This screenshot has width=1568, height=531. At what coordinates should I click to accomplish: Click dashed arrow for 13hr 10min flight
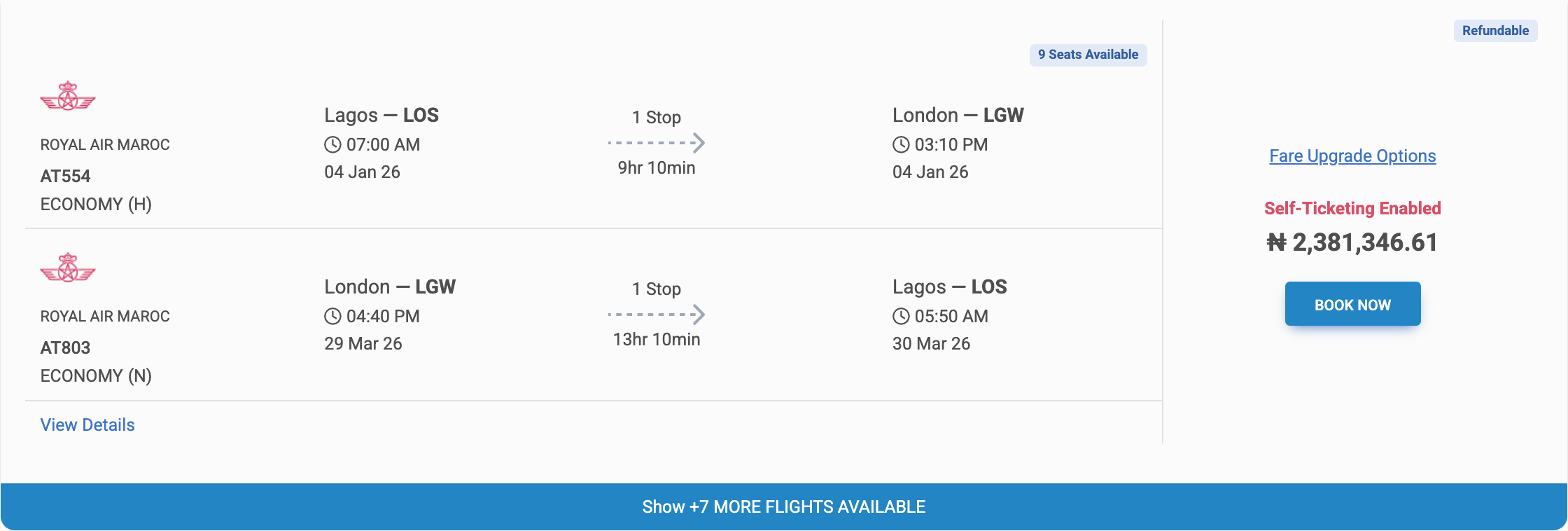pos(656,315)
